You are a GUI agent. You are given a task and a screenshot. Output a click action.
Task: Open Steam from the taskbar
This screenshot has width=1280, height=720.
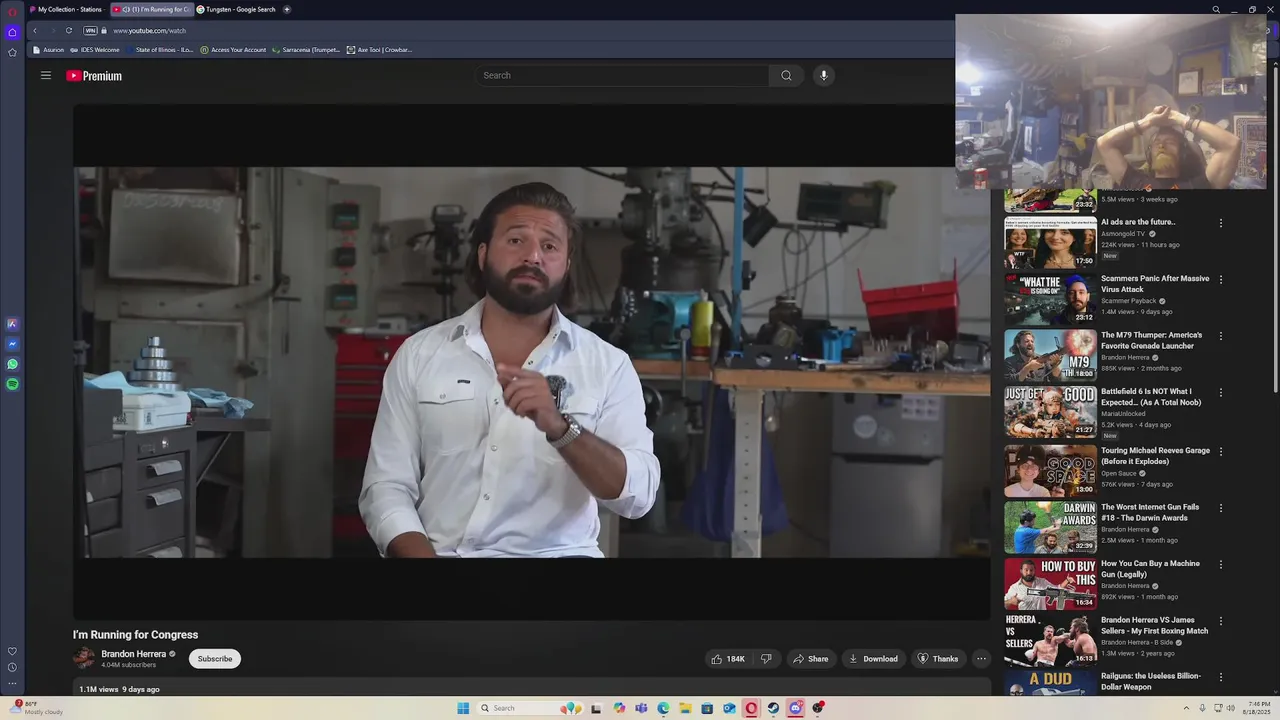tap(773, 708)
